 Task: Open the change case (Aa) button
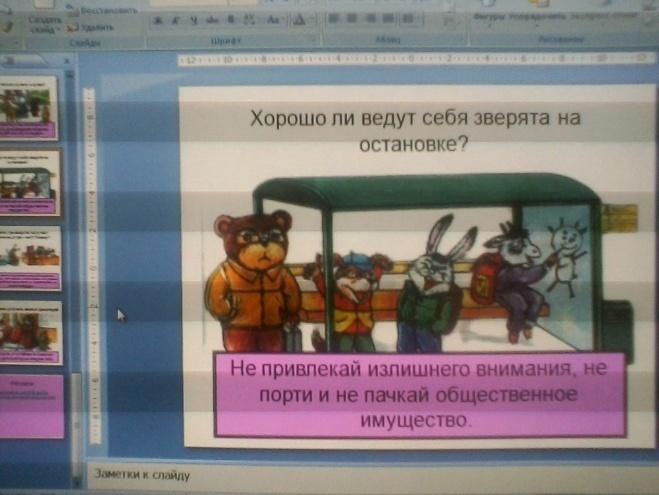tap(274, 20)
